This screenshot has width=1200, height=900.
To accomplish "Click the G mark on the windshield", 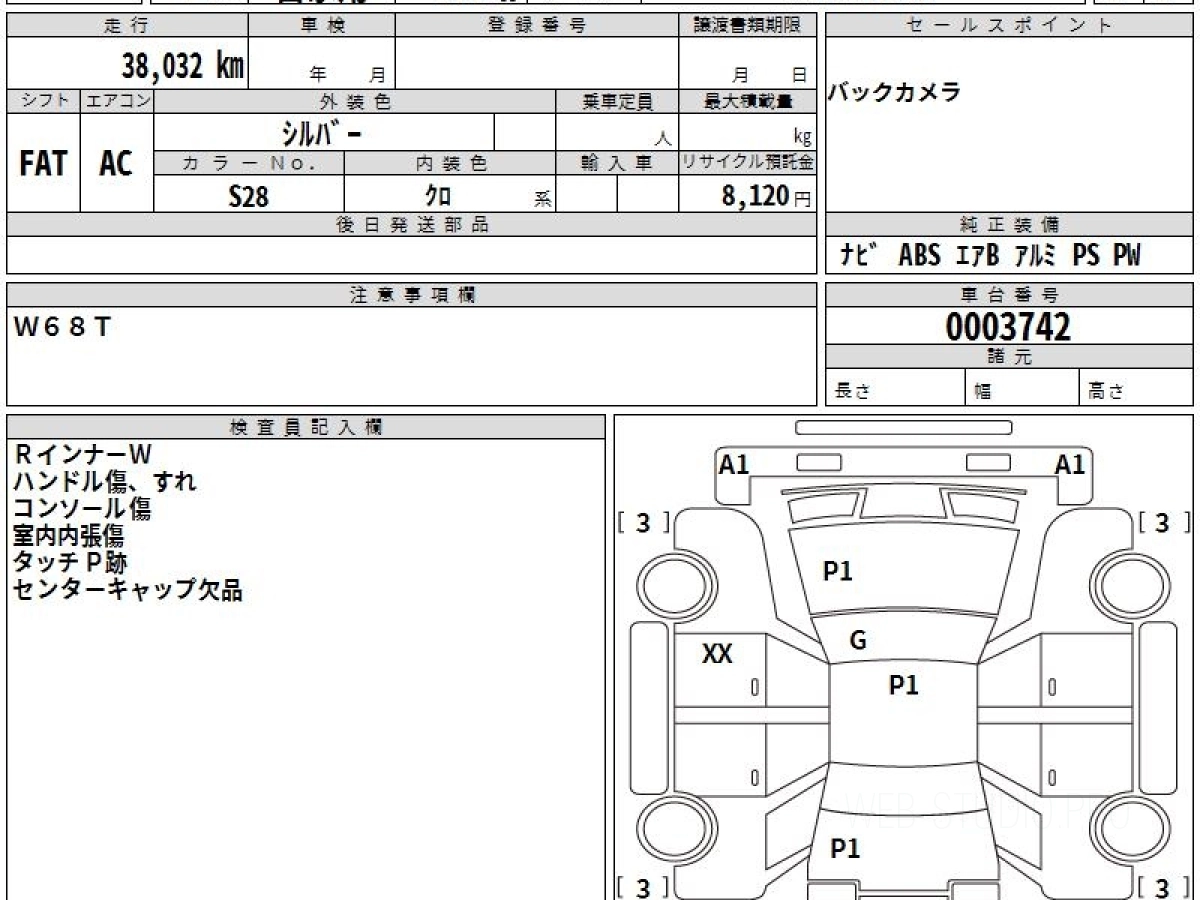I will (858, 641).
